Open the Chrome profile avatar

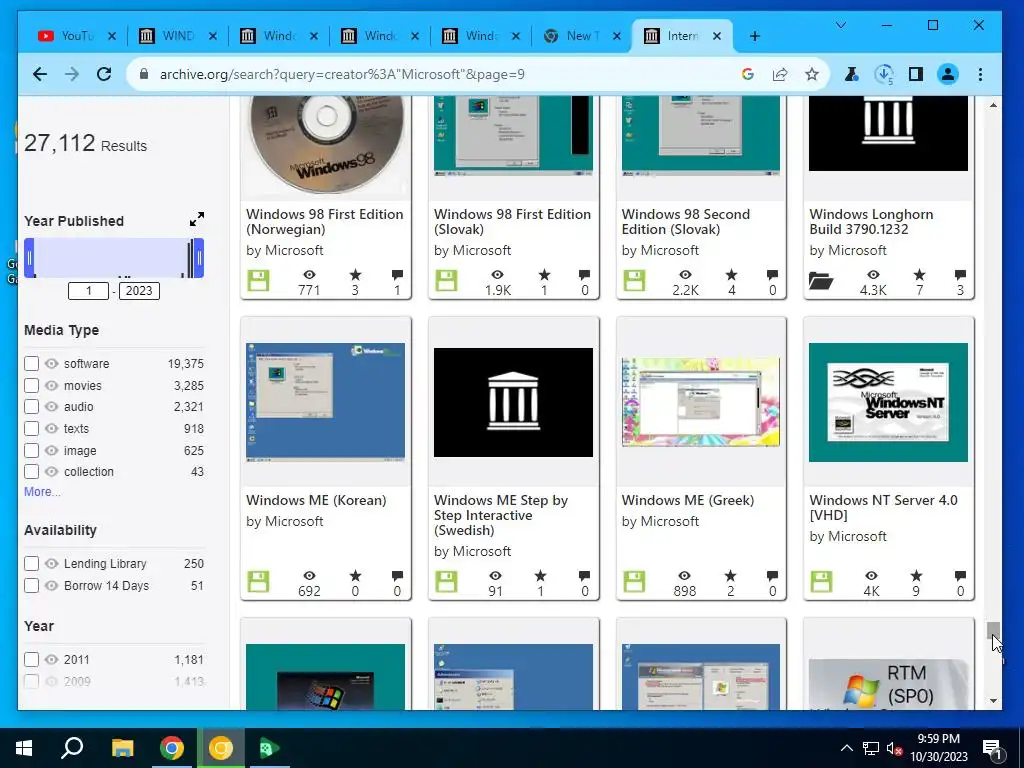tap(948, 74)
